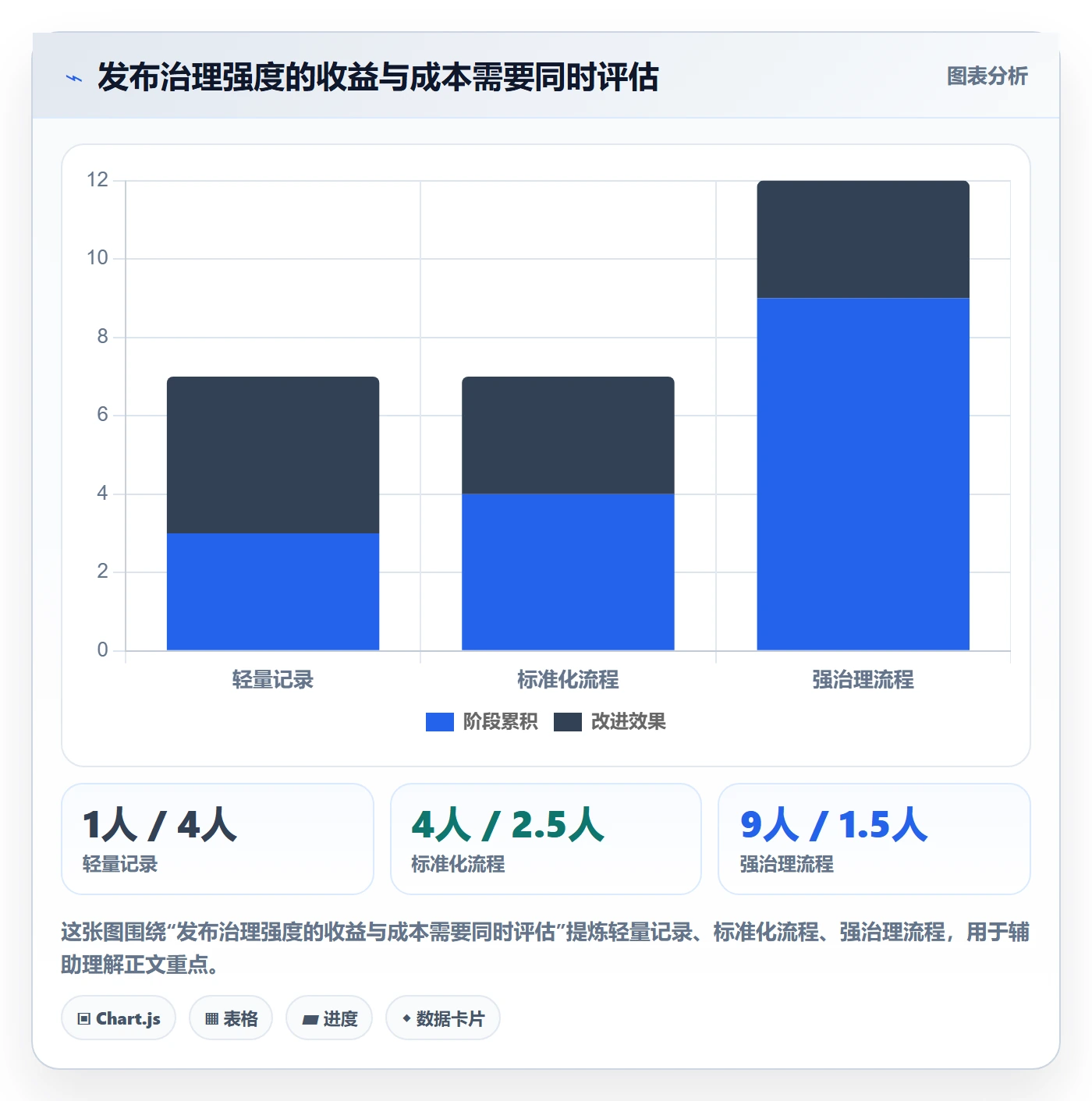The height and width of the screenshot is (1101, 1092).
Task: Click the 标准化流程 x-axis label
Action: click(568, 680)
